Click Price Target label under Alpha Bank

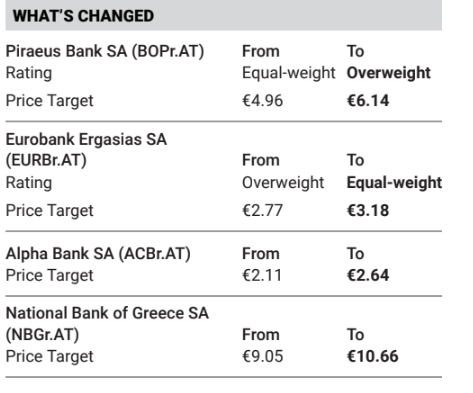pos(50,276)
